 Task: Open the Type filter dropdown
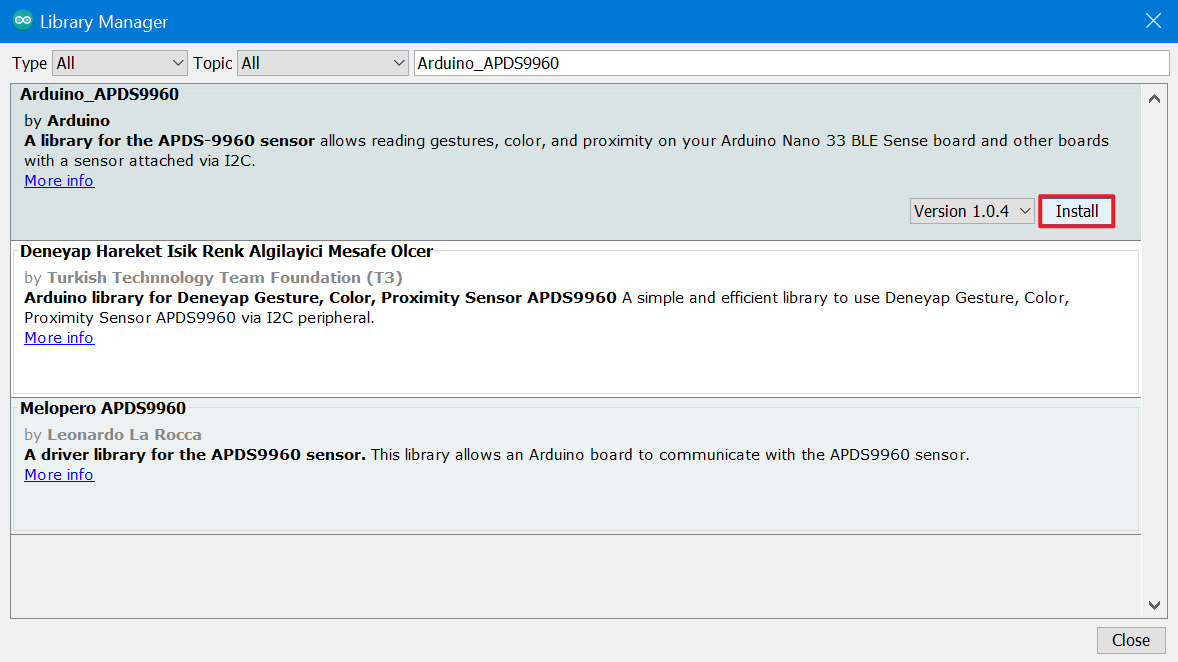119,63
